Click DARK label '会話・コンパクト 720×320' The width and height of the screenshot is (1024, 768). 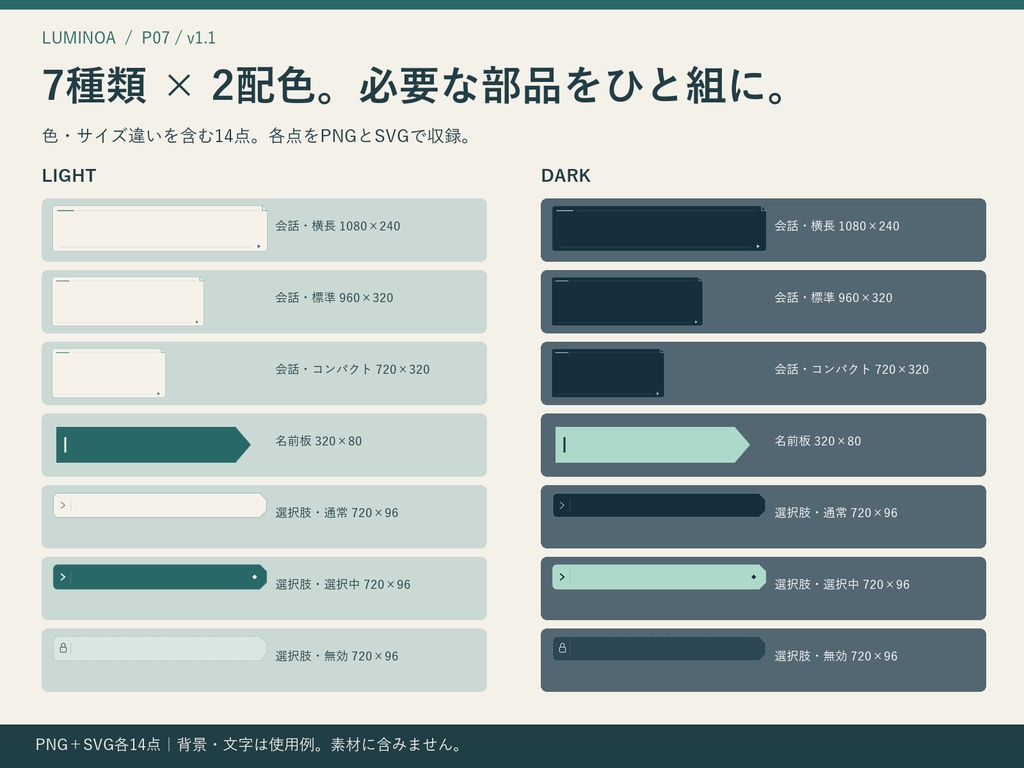tap(852, 370)
